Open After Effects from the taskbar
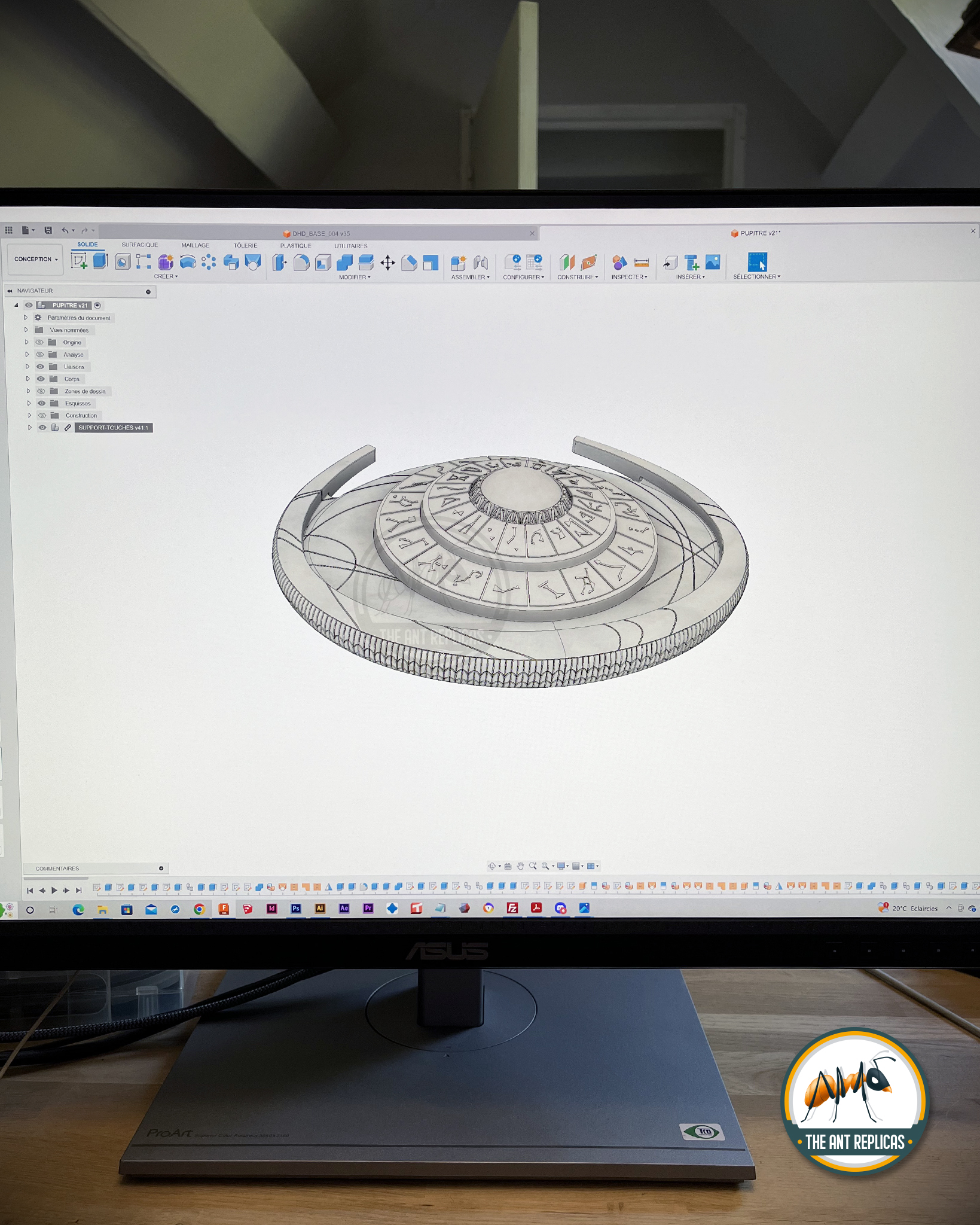The image size is (980, 1225). [x=344, y=909]
